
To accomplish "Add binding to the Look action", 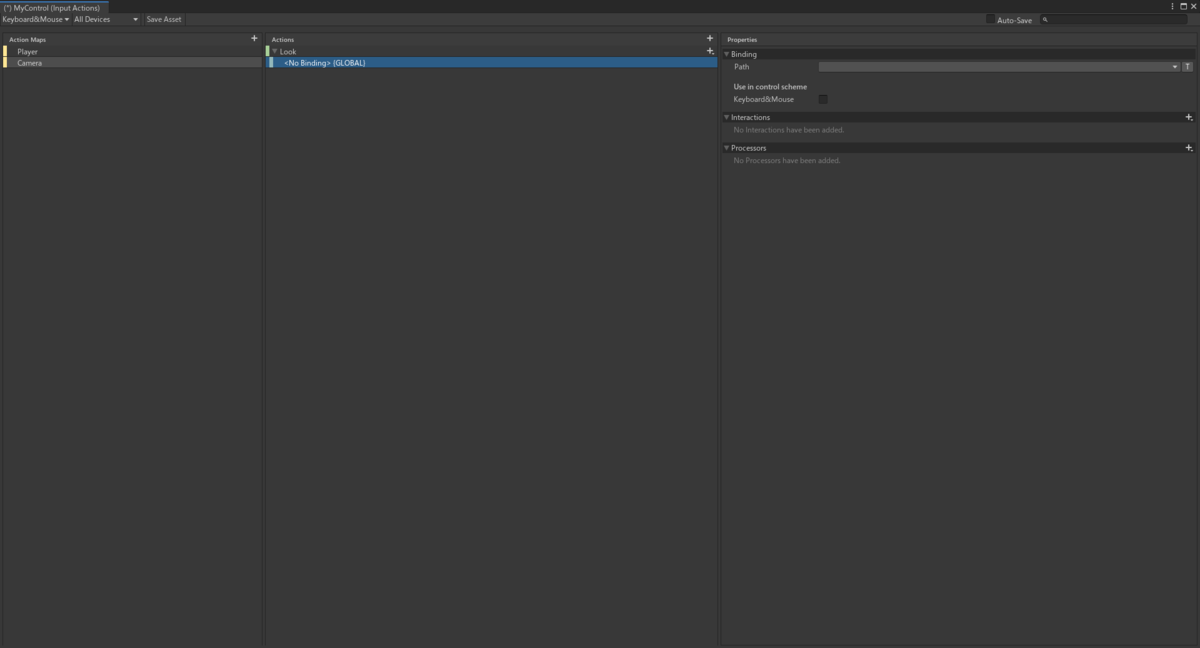I will (710, 51).
